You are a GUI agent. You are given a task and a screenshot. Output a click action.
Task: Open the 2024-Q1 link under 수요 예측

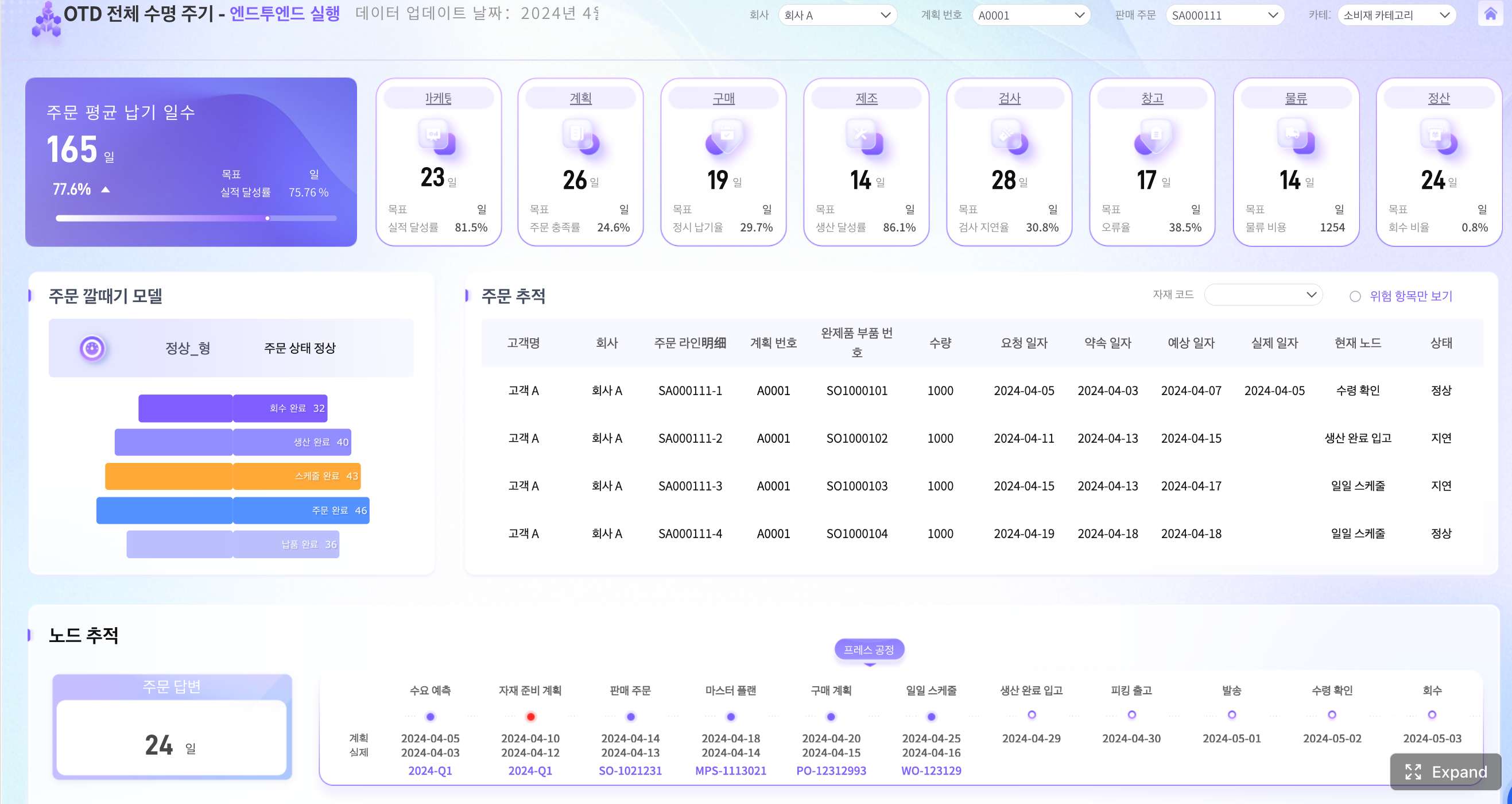(x=431, y=771)
